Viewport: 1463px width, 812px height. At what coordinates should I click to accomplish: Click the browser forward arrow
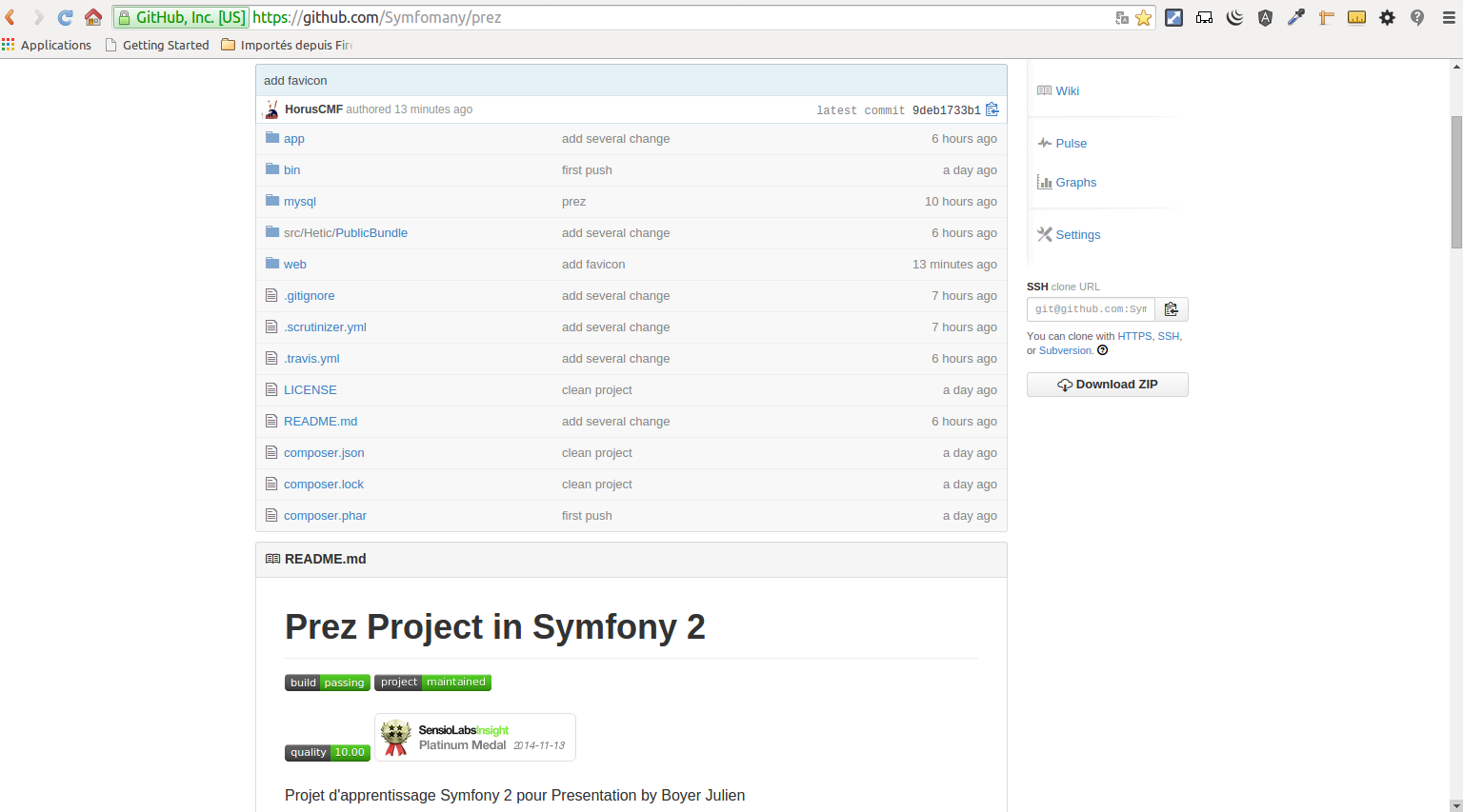tap(38, 17)
